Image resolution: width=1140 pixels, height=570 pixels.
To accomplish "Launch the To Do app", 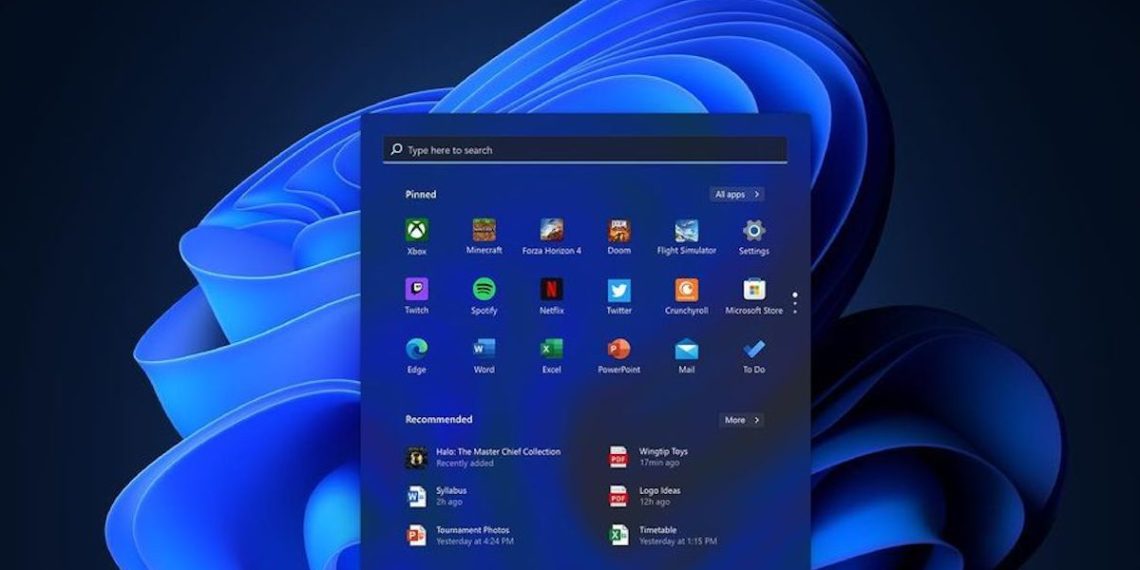I will tap(754, 349).
